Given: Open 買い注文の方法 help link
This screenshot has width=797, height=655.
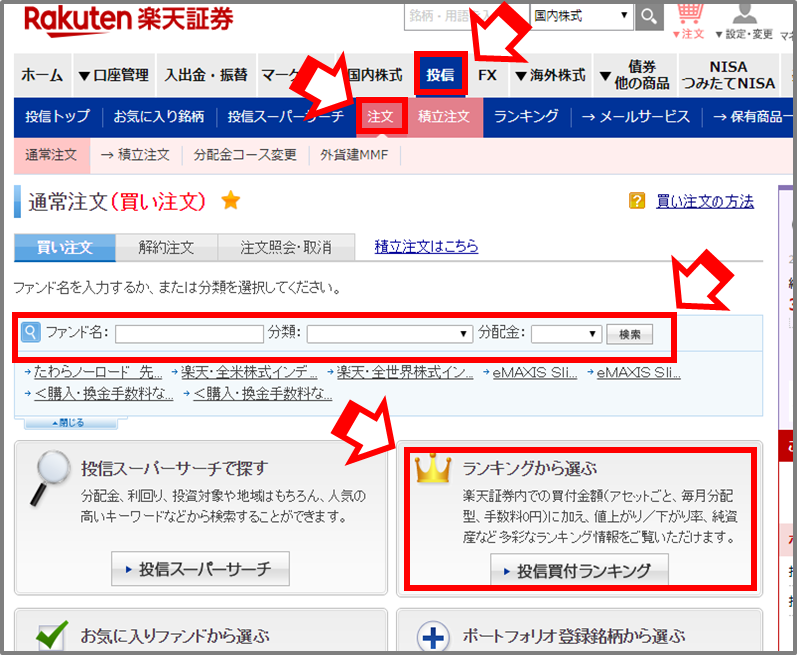Looking at the screenshot, I should (x=705, y=201).
